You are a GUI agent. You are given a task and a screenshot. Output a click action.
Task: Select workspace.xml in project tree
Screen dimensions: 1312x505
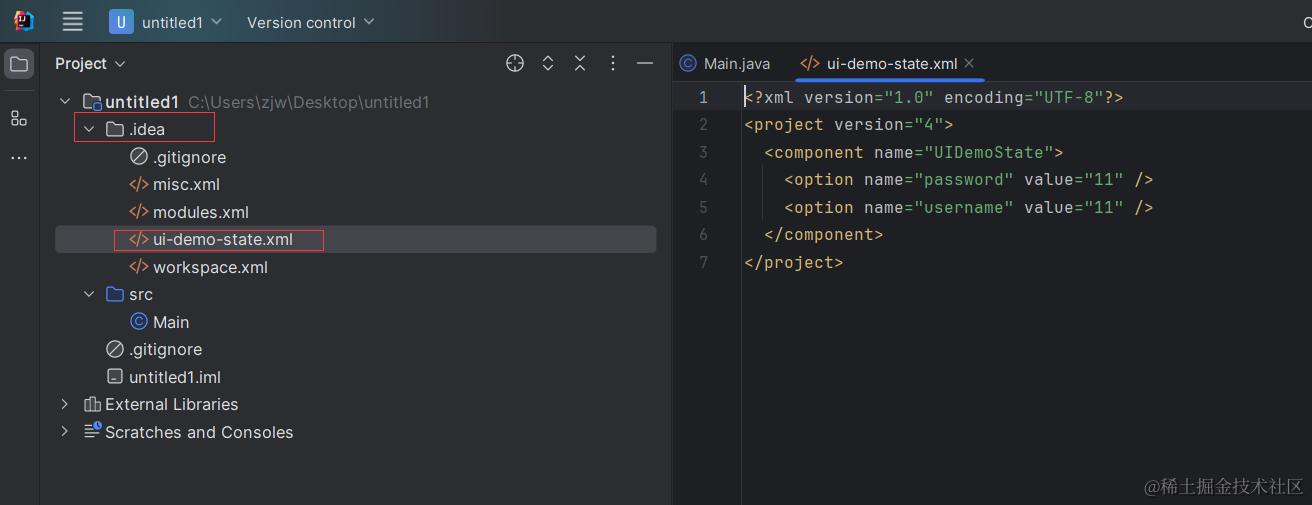tap(210, 267)
